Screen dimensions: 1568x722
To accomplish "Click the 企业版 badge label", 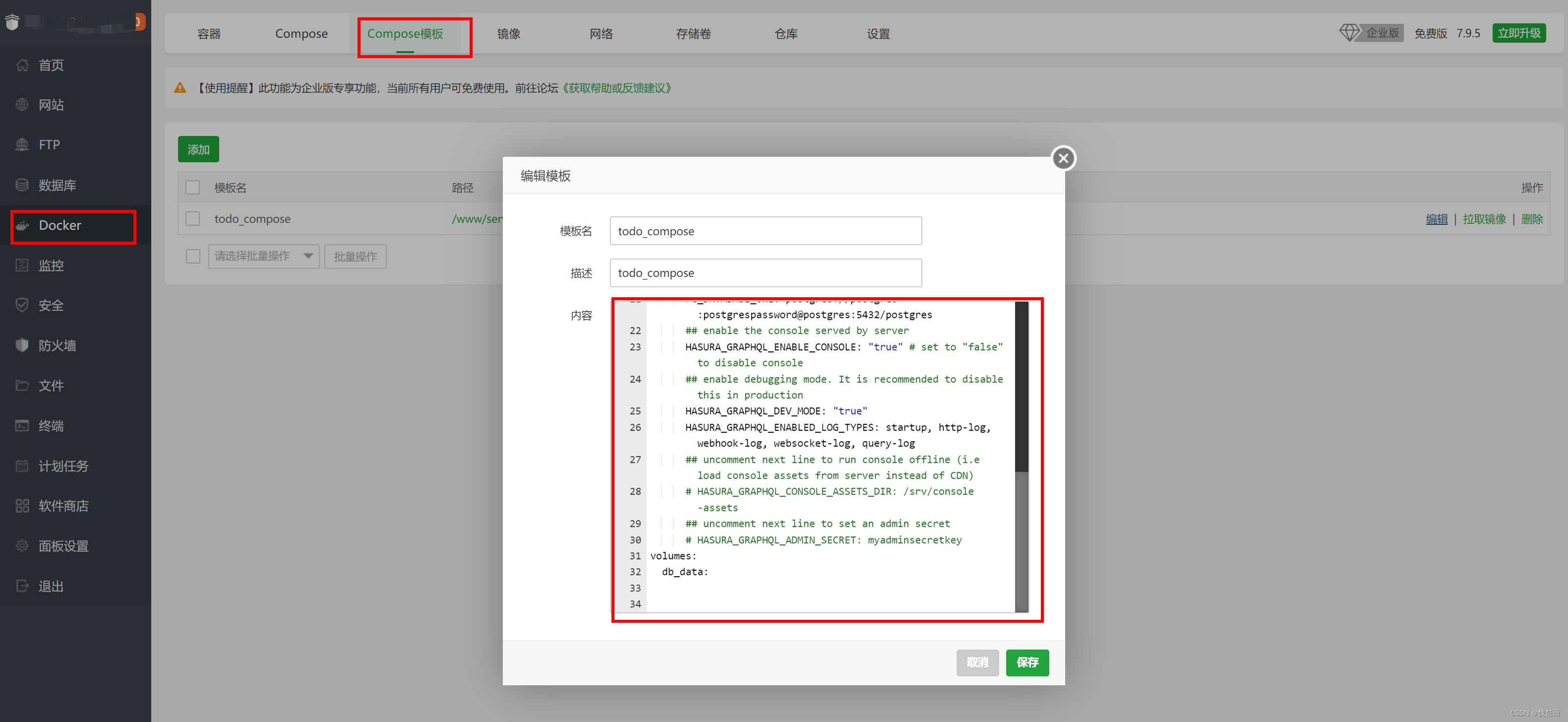I will point(1383,33).
